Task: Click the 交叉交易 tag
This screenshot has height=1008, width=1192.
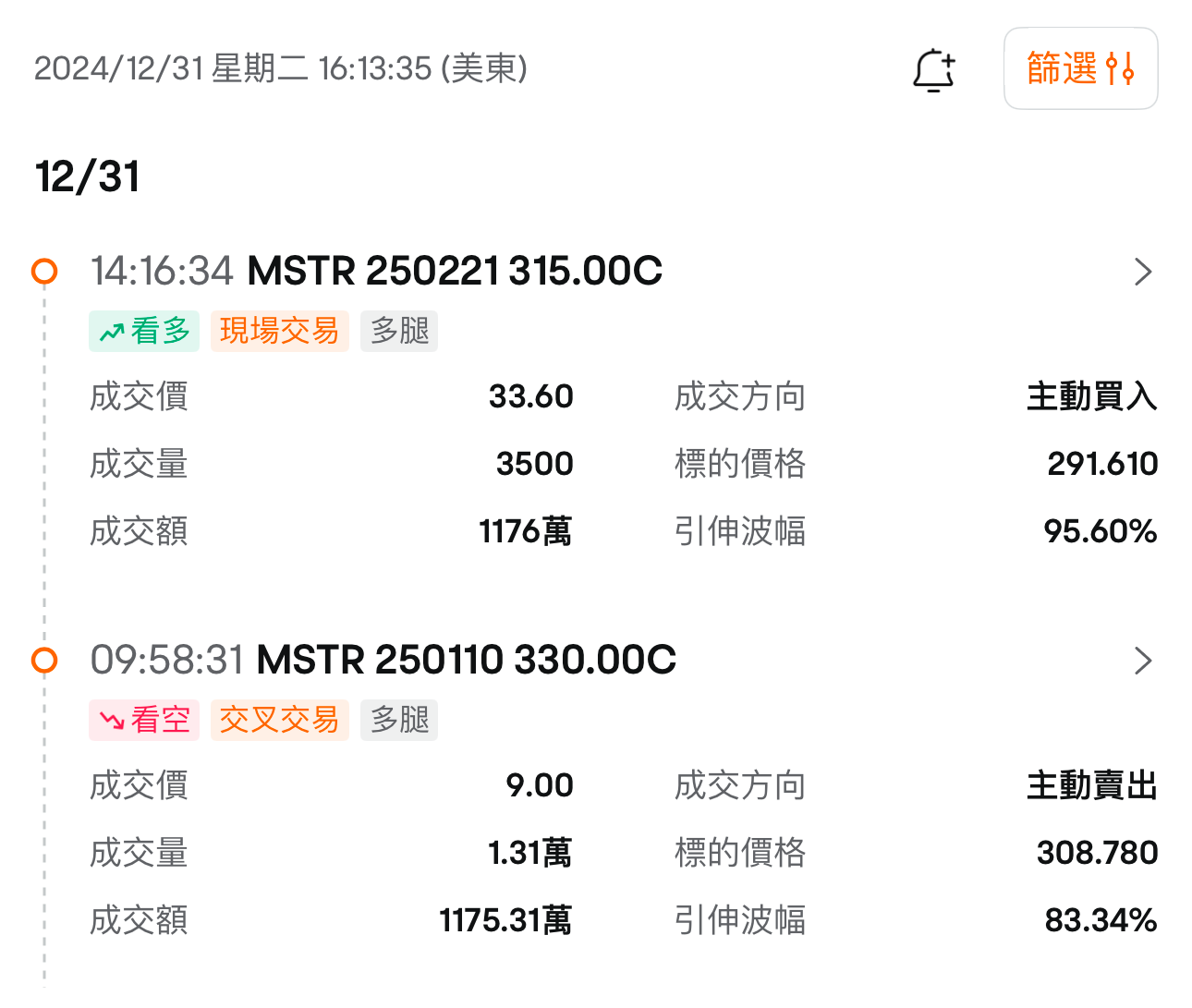Action: click(279, 720)
